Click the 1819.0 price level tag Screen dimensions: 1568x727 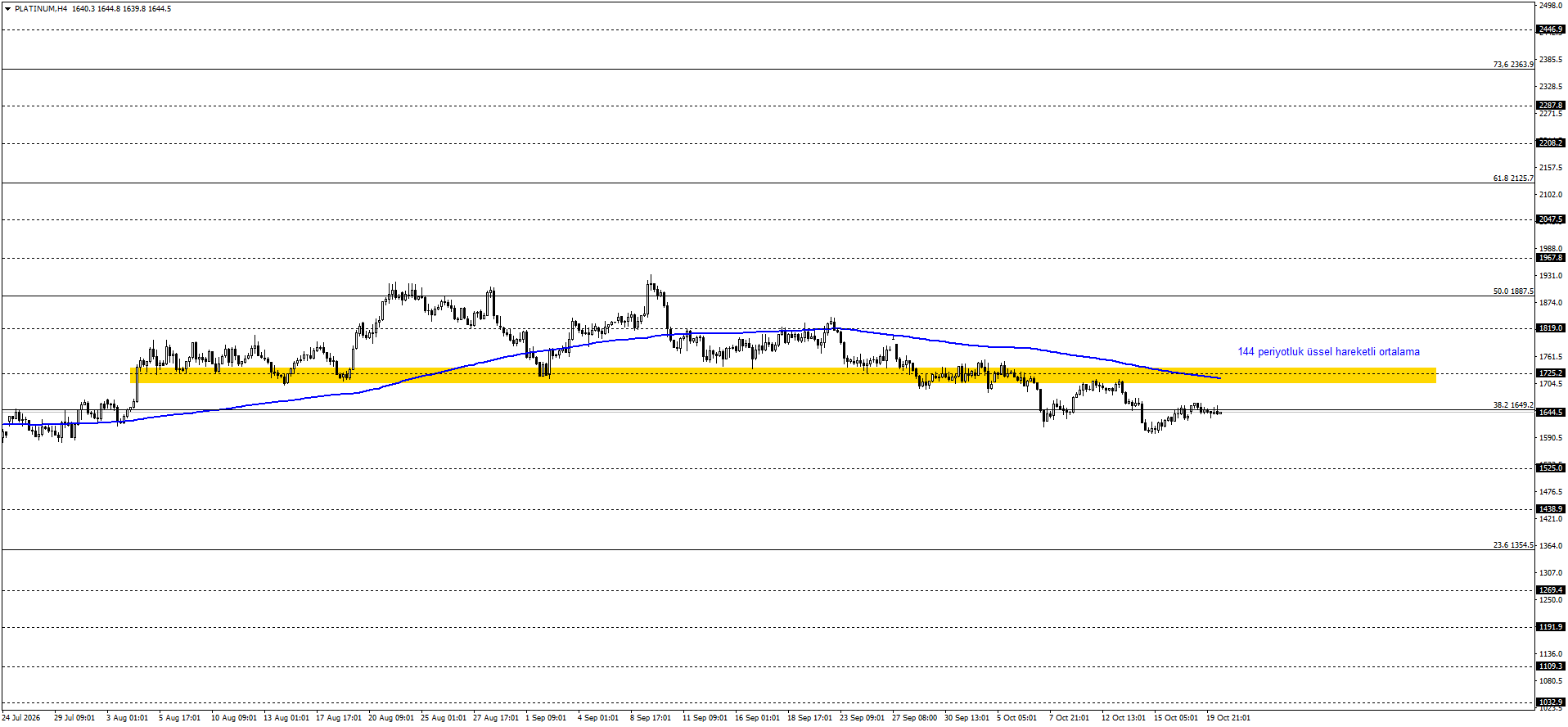click(1551, 328)
